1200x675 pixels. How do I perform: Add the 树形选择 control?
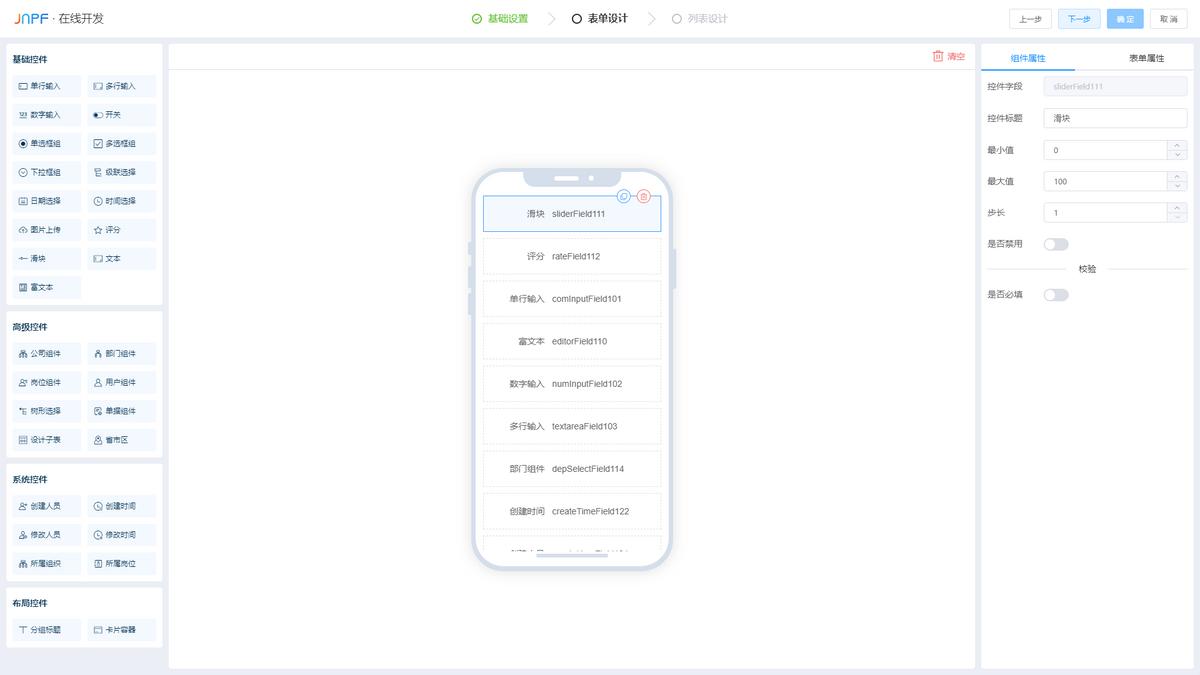coord(47,411)
